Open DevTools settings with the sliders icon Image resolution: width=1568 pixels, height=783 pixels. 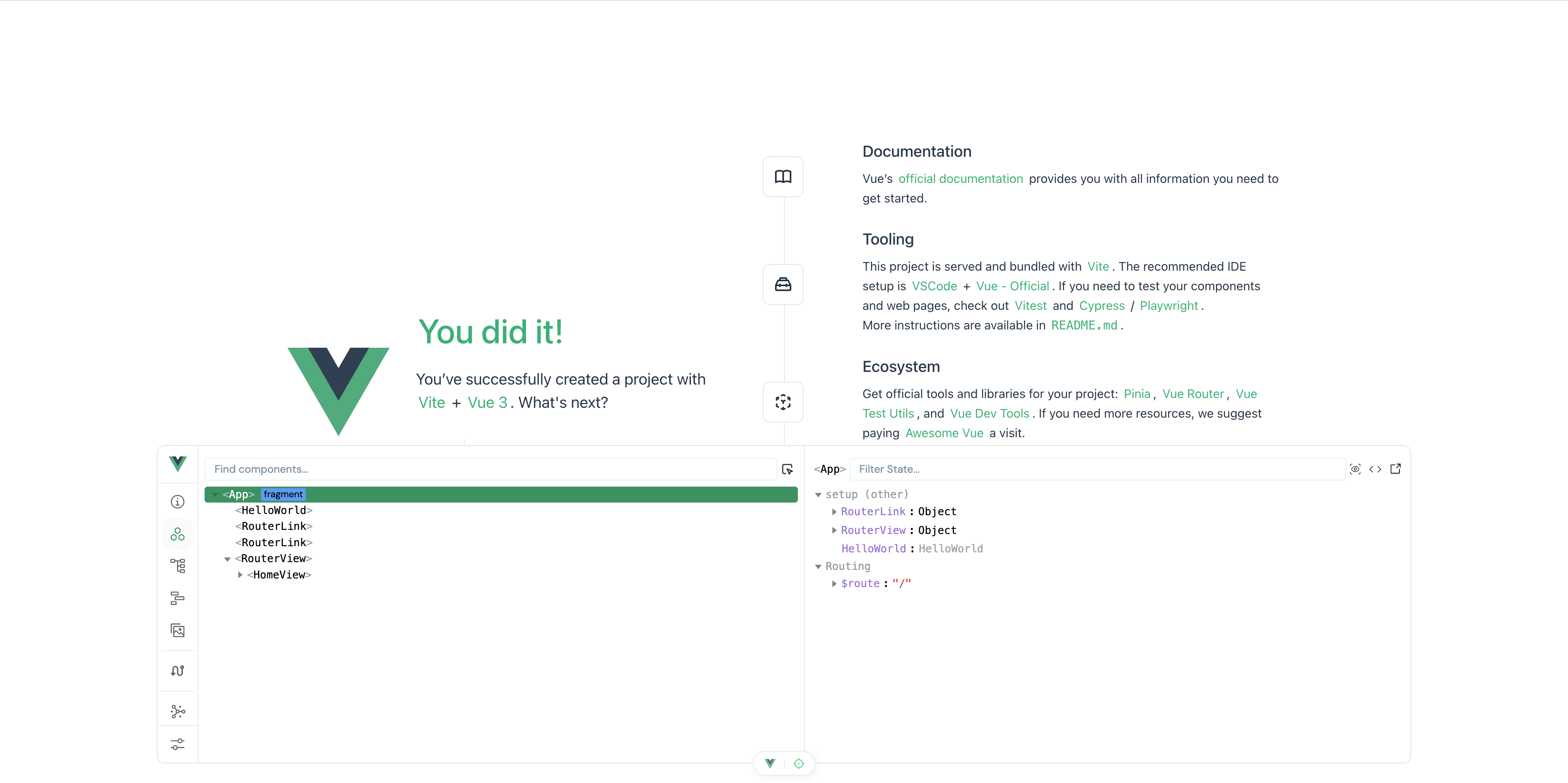[177, 744]
